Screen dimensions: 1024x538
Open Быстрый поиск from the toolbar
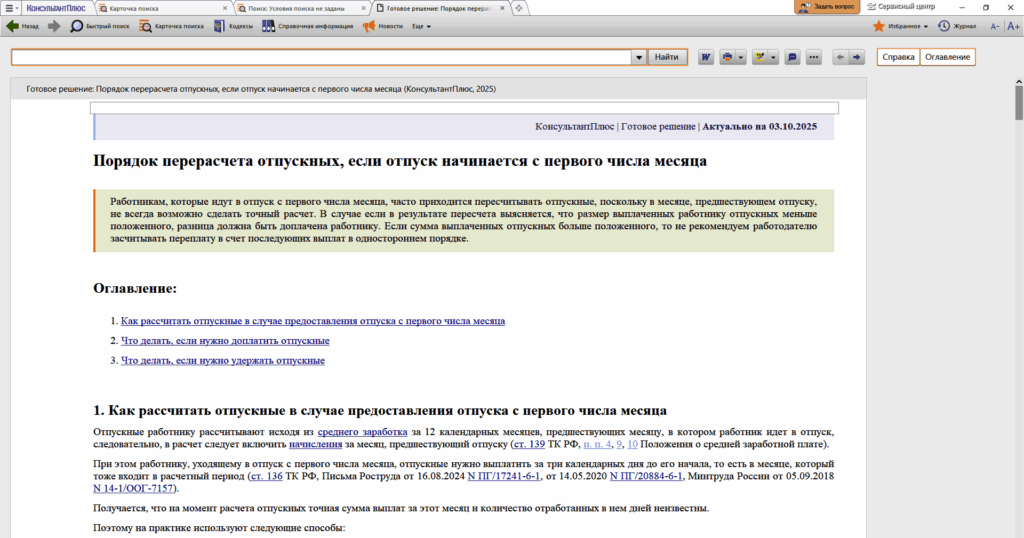pos(99,26)
